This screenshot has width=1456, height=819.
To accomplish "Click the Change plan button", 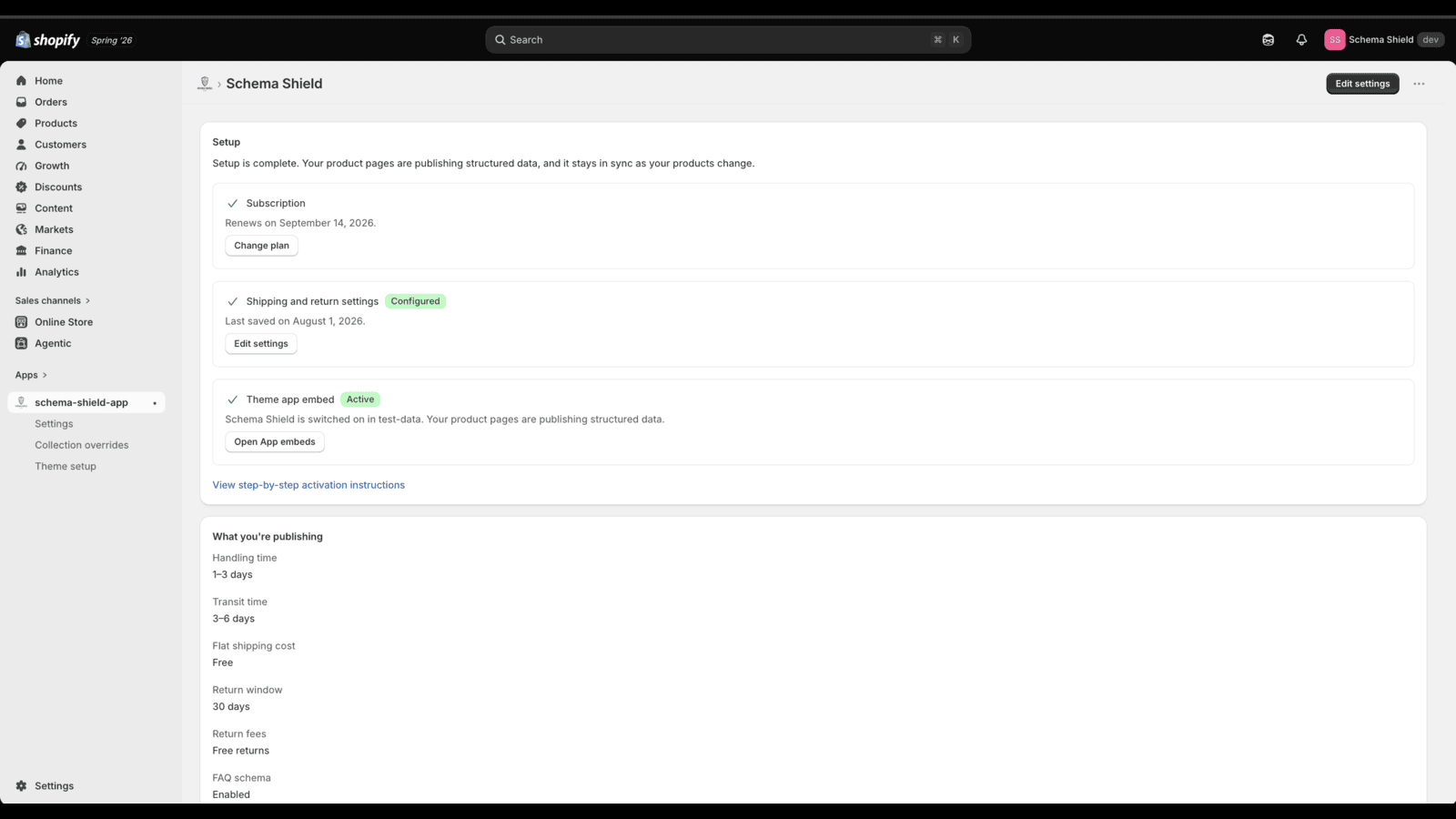I will 261,246.
